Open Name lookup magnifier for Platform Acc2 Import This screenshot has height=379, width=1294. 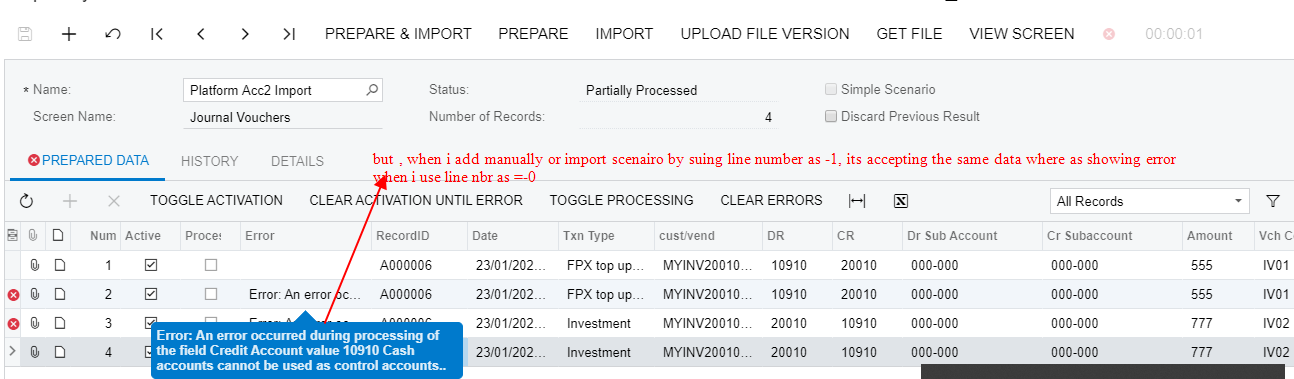tap(372, 90)
